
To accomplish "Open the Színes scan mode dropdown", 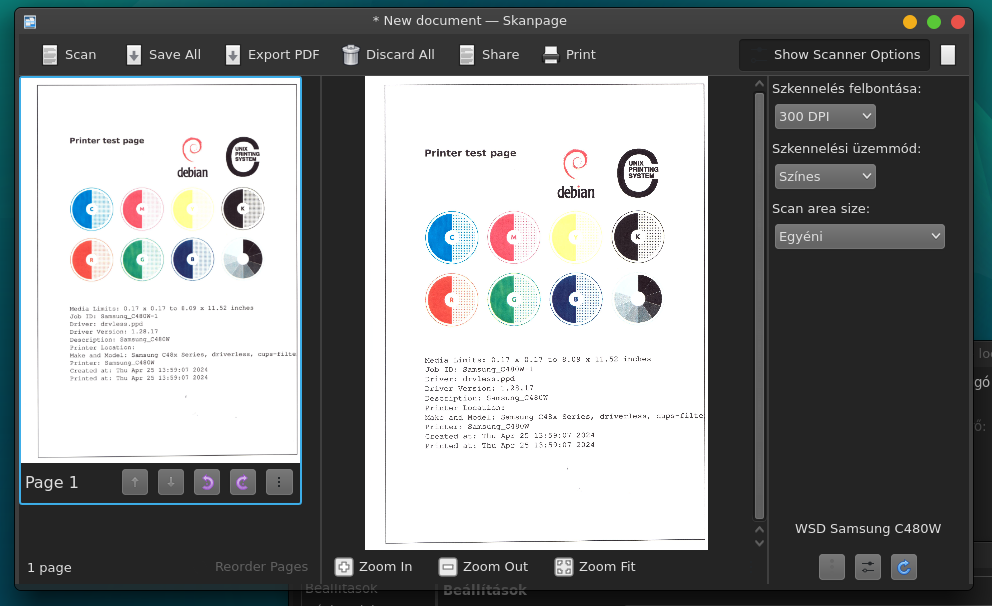I will click(825, 176).
